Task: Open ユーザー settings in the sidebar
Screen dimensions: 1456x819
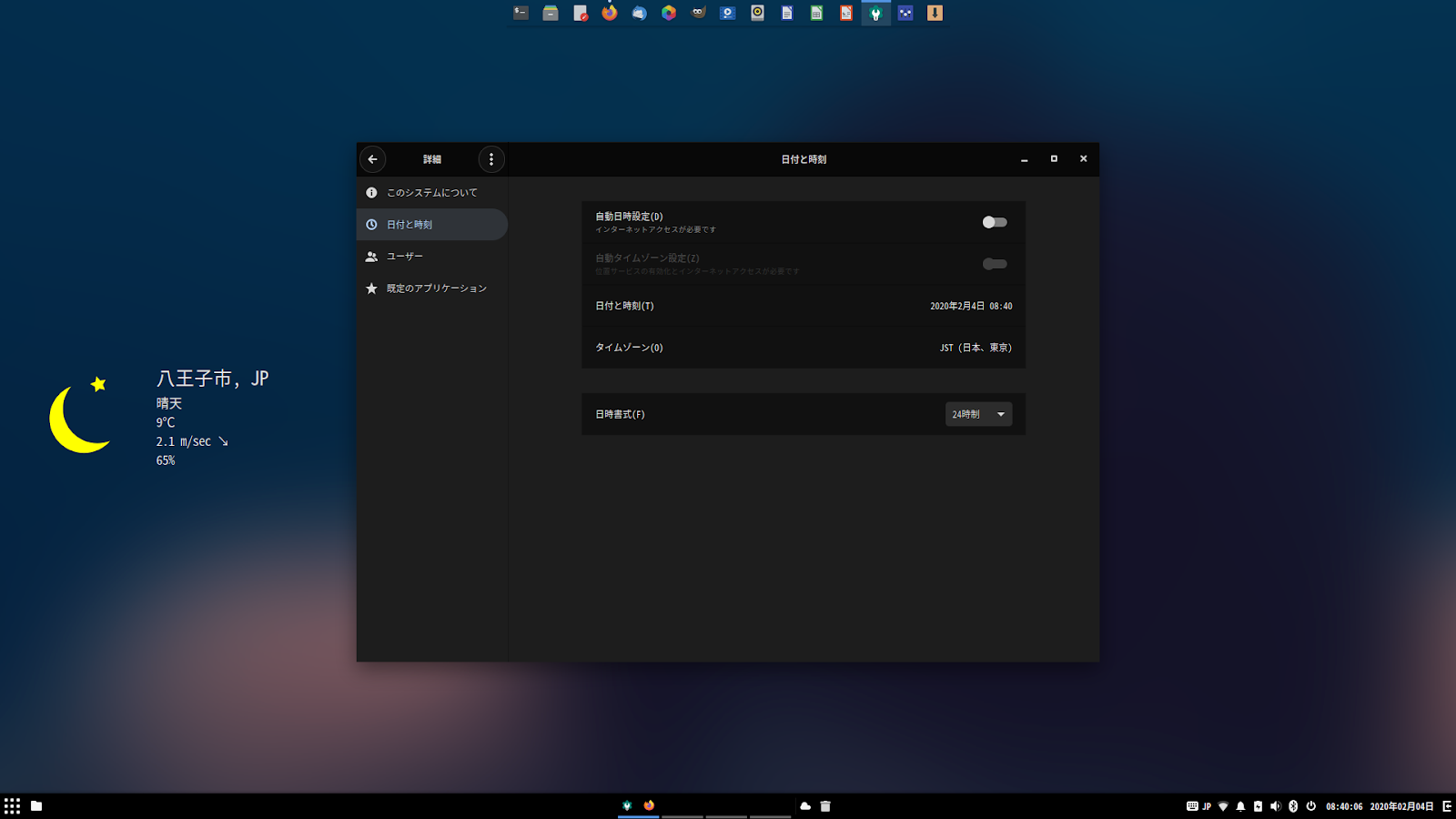Action: (432, 257)
